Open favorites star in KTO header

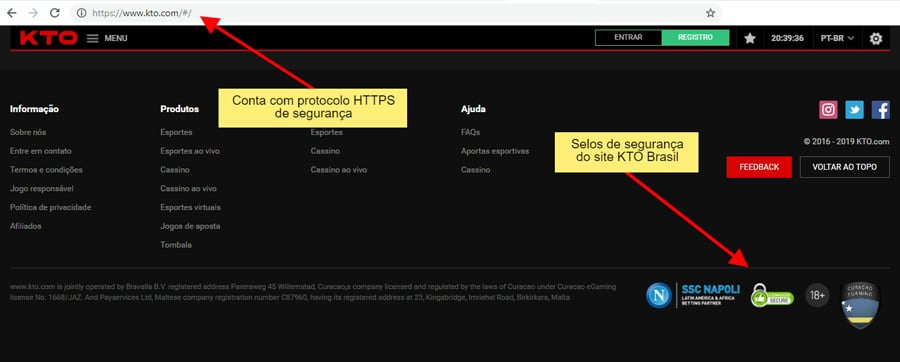pos(750,38)
